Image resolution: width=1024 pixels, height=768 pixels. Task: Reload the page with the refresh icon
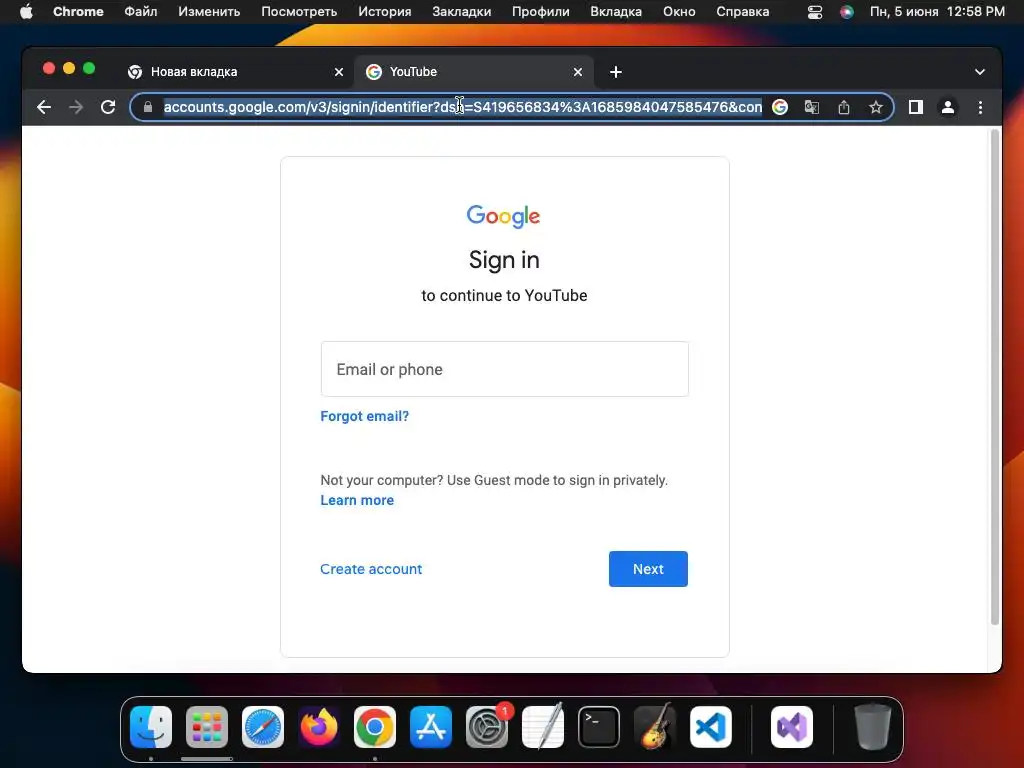(x=108, y=107)
